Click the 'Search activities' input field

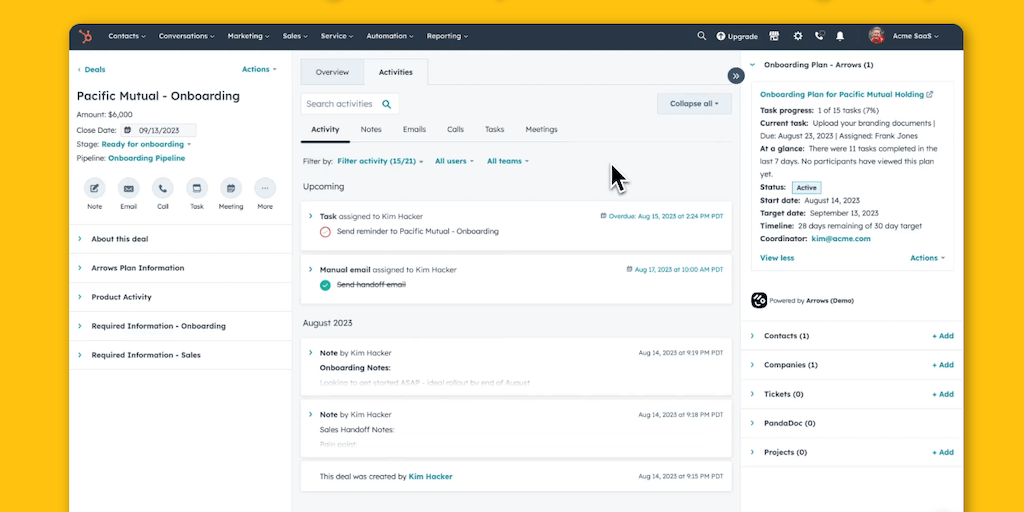tap(340, 104)
